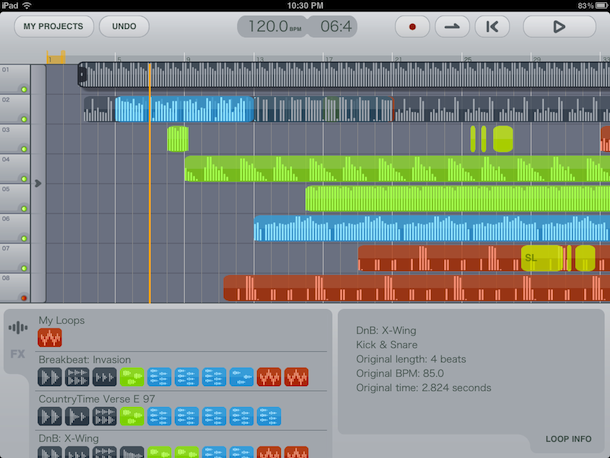Select the last orange loop in Breakbeat: Invasion

[x=296, y=377]
